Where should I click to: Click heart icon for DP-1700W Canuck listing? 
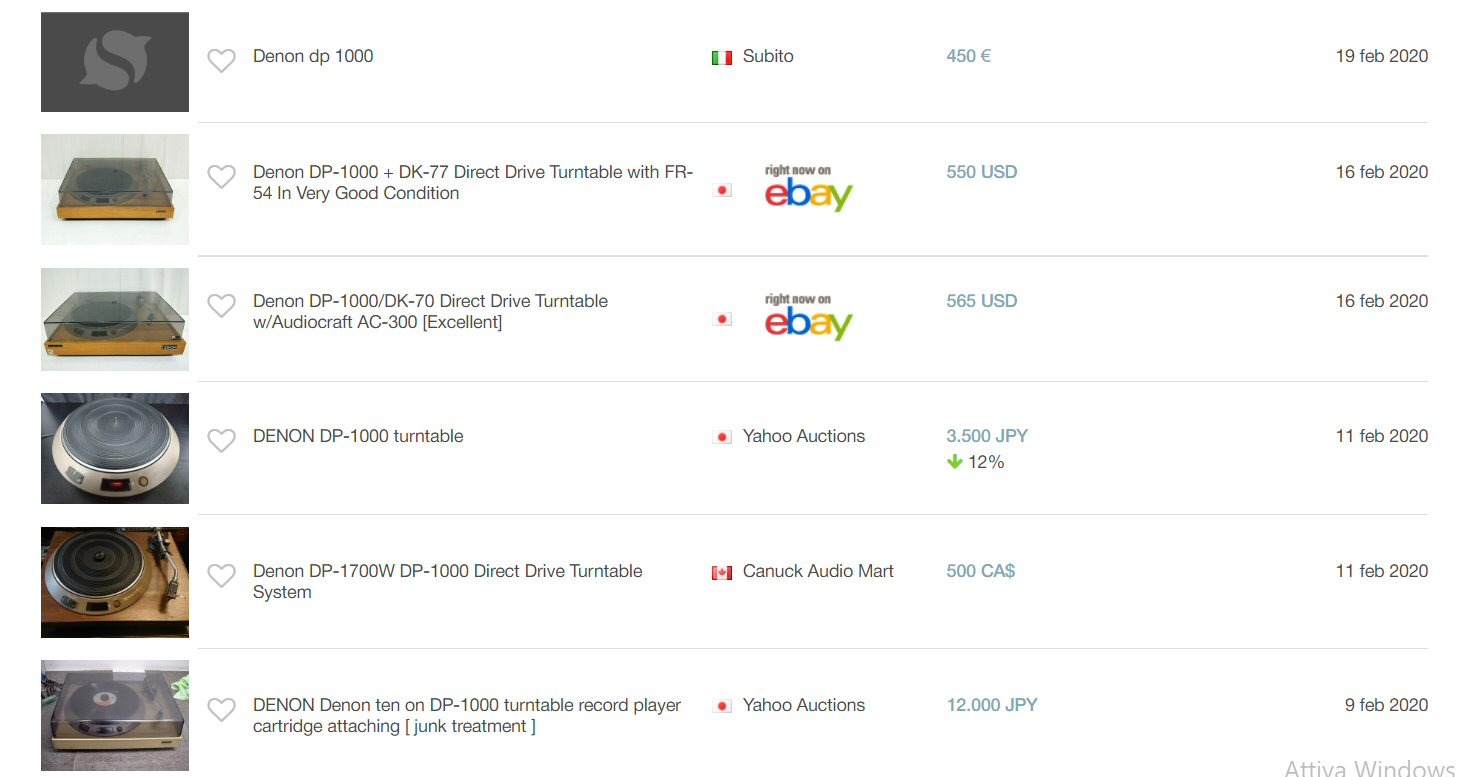221,576
